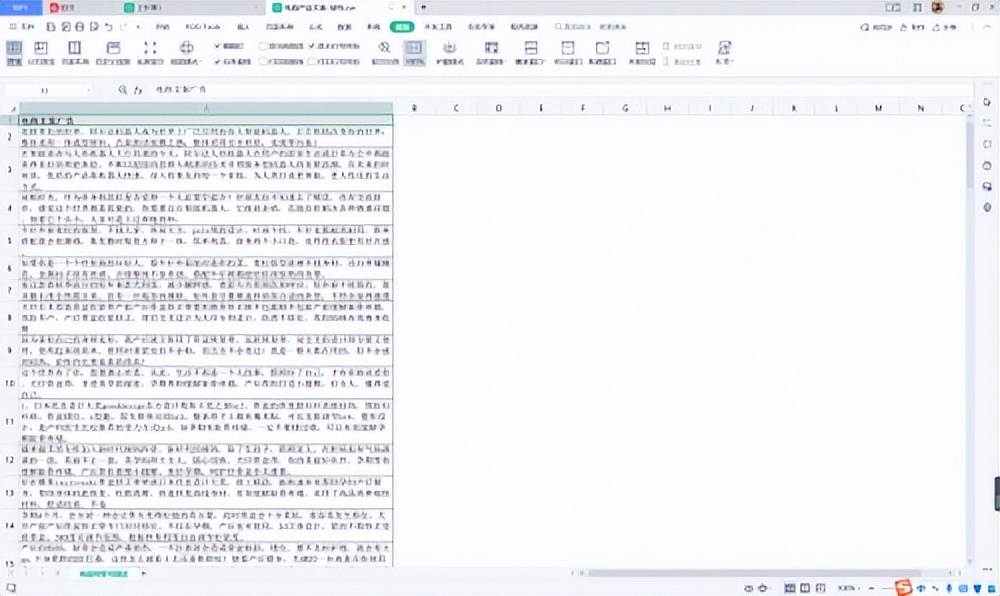Open Page Break Preview view
This screenshot has width=1000, height=596.
pos(41,53)
